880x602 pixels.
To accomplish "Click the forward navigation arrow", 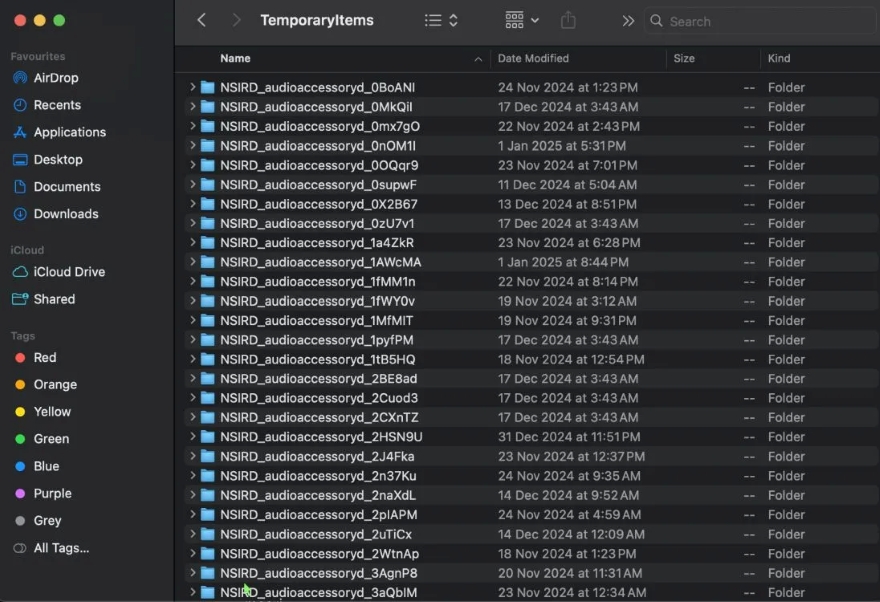I will (236, 20).
